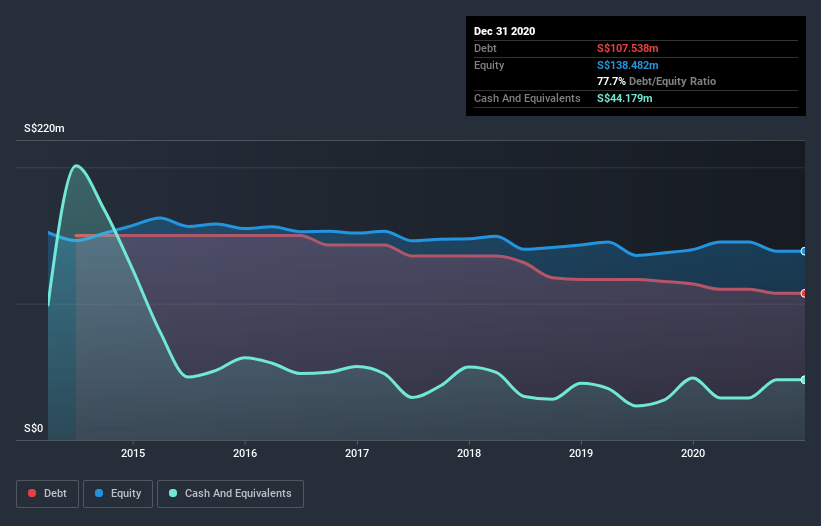Click the S$107.538m debt value
The width and height of the screenshot is (821, 526).
(628, 48)
